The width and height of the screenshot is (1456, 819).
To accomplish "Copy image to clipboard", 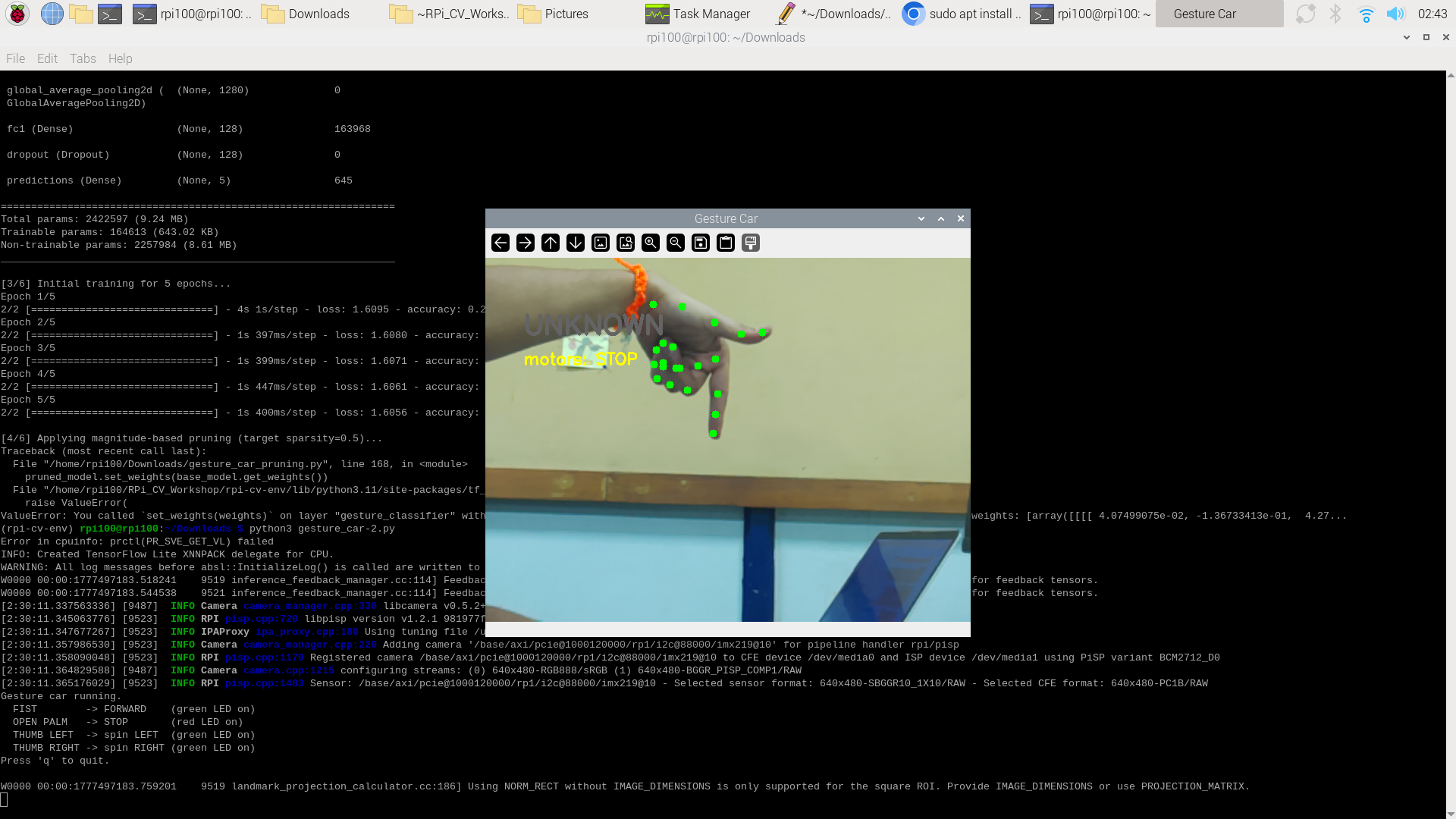I will [726, 243].
